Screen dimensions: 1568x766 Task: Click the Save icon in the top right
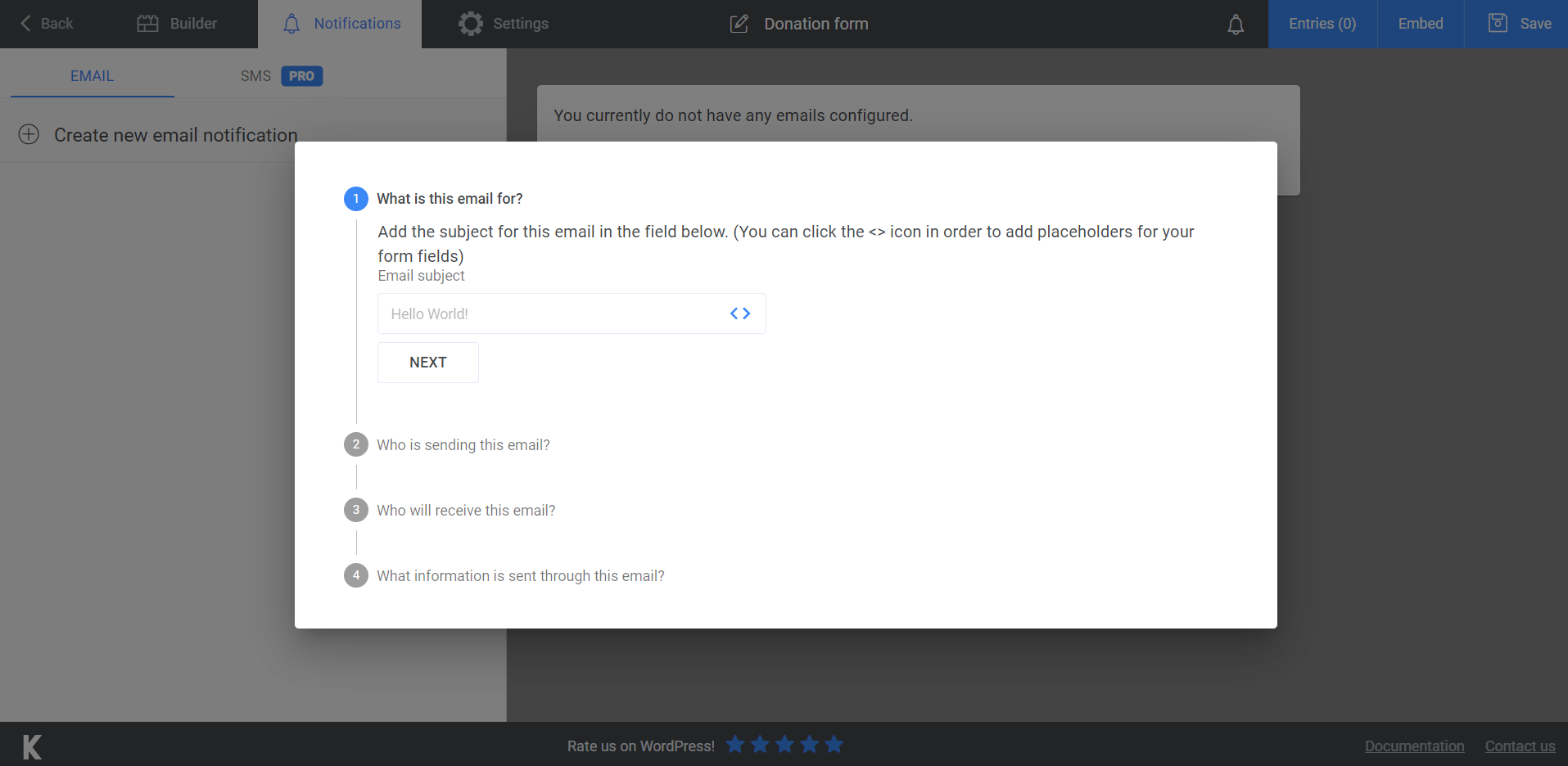tap(1497, 23)
